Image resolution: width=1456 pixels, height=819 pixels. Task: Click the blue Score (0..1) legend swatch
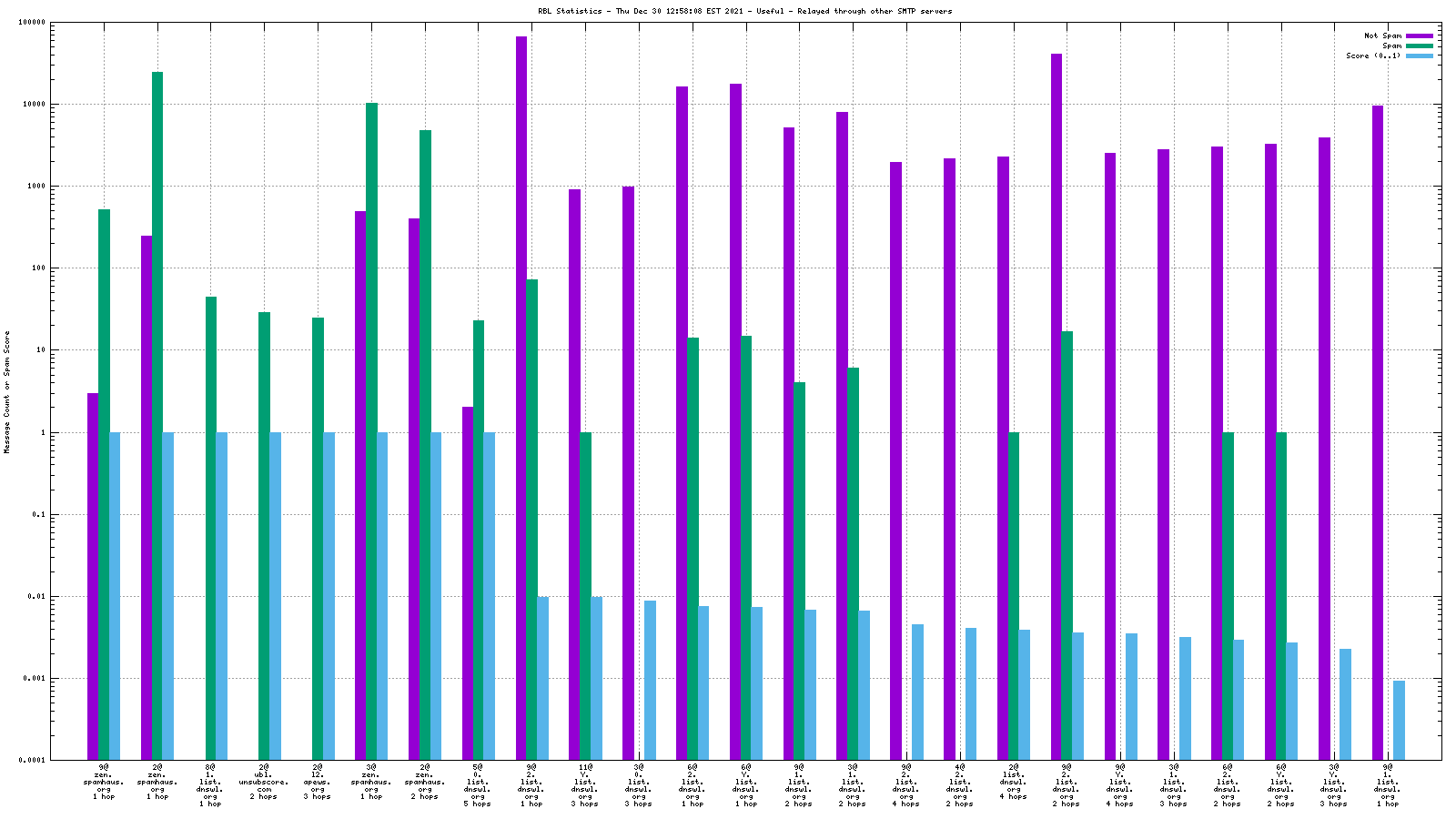[x=1419, y=56]
